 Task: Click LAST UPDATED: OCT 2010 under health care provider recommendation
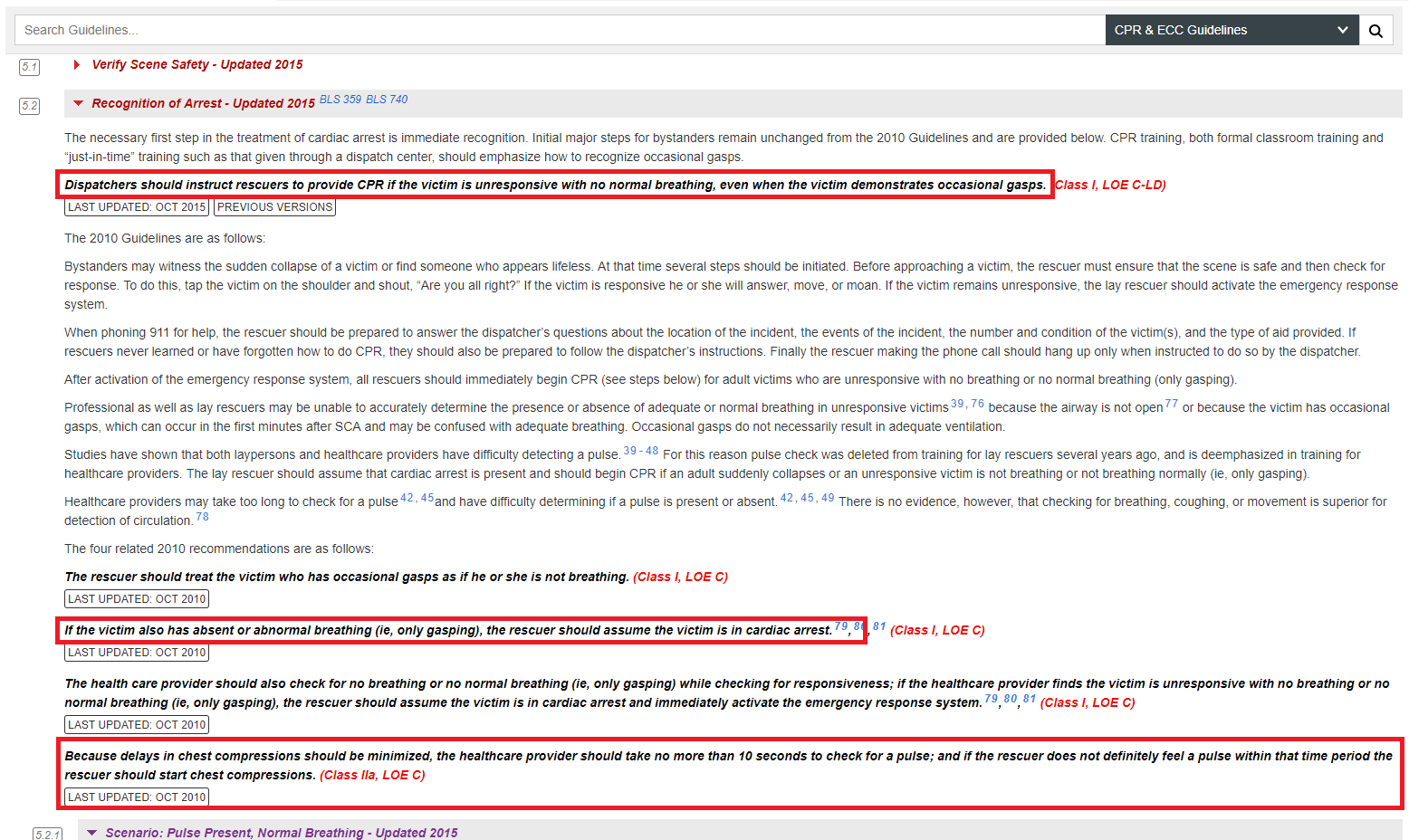click(x=137, y=725)
